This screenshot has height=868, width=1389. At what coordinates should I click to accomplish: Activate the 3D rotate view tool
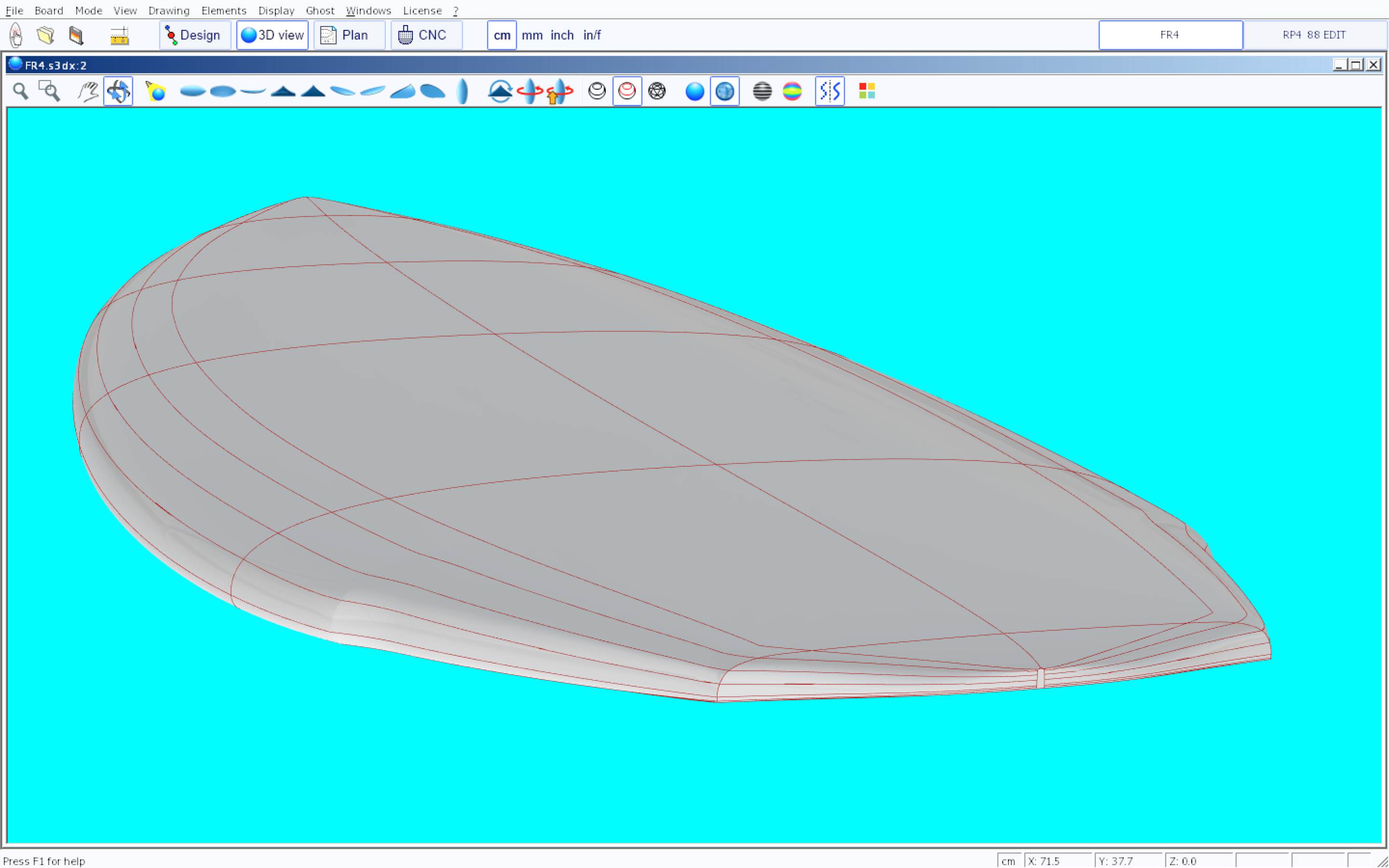pos(118,91)
